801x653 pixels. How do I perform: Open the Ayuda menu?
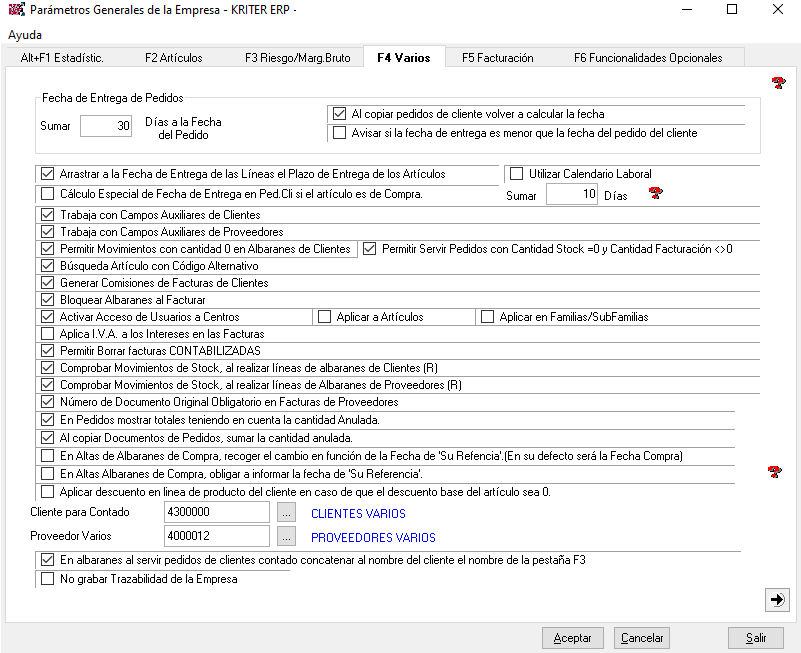[x=25, y=35]
